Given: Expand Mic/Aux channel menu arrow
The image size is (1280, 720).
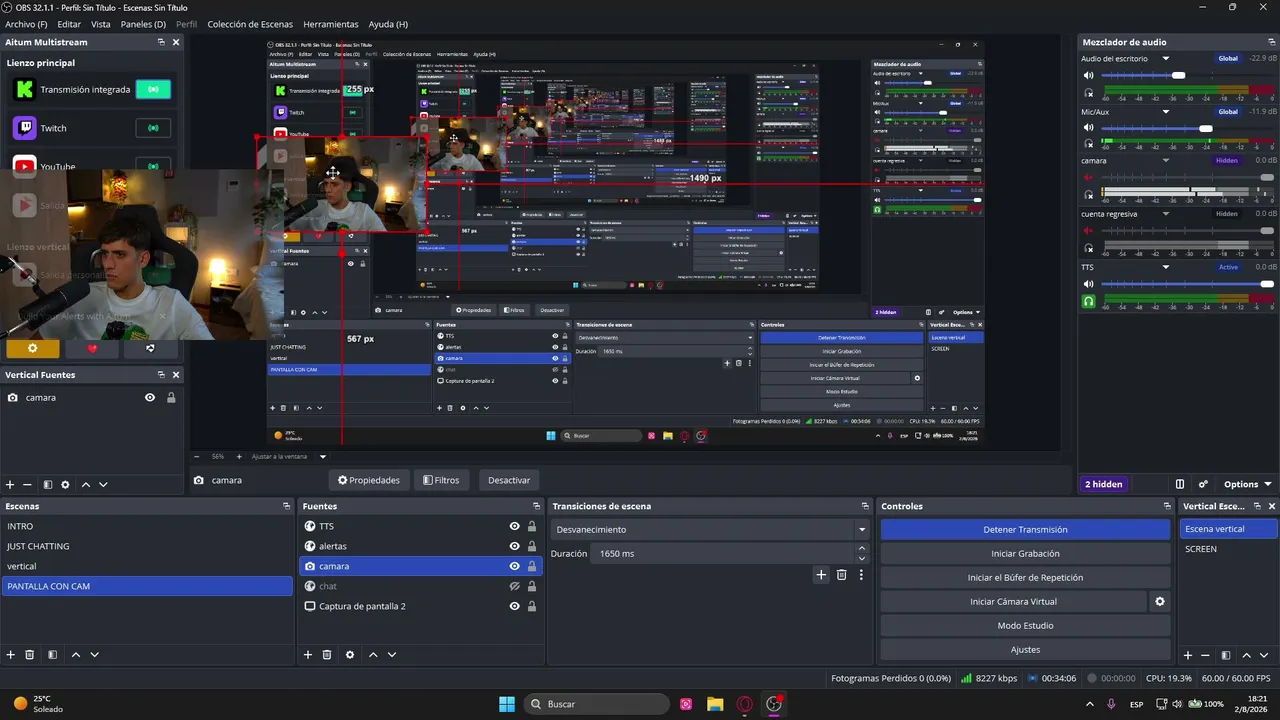Looking at the screenshot, I should [1166, 112].
